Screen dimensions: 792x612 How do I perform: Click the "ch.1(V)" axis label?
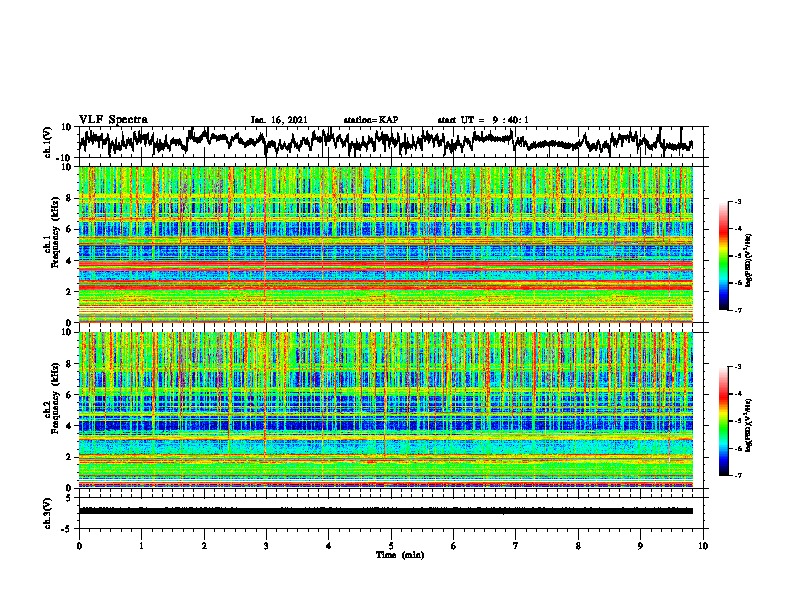point(48,142)
